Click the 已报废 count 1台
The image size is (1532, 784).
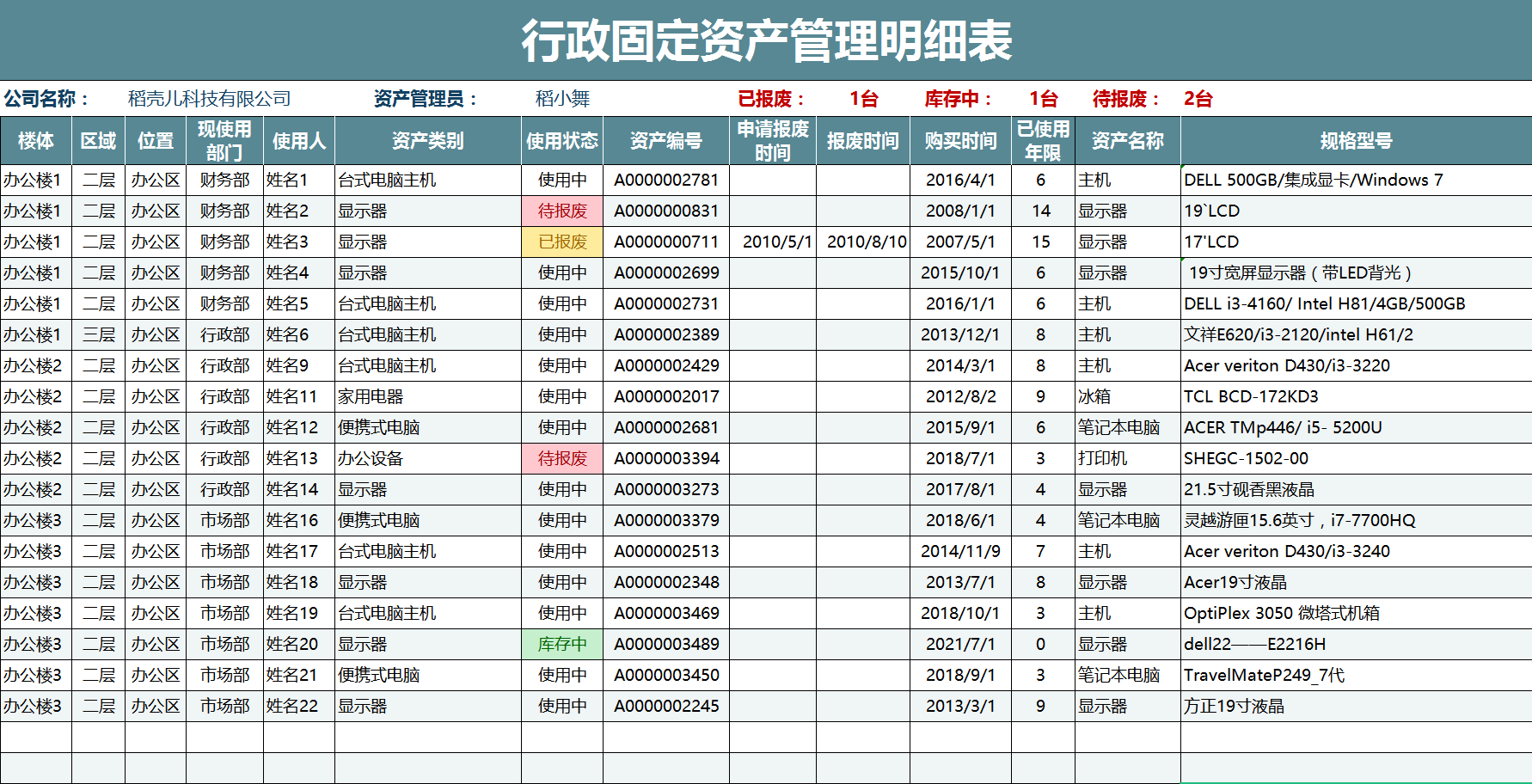tap(863, 99)
